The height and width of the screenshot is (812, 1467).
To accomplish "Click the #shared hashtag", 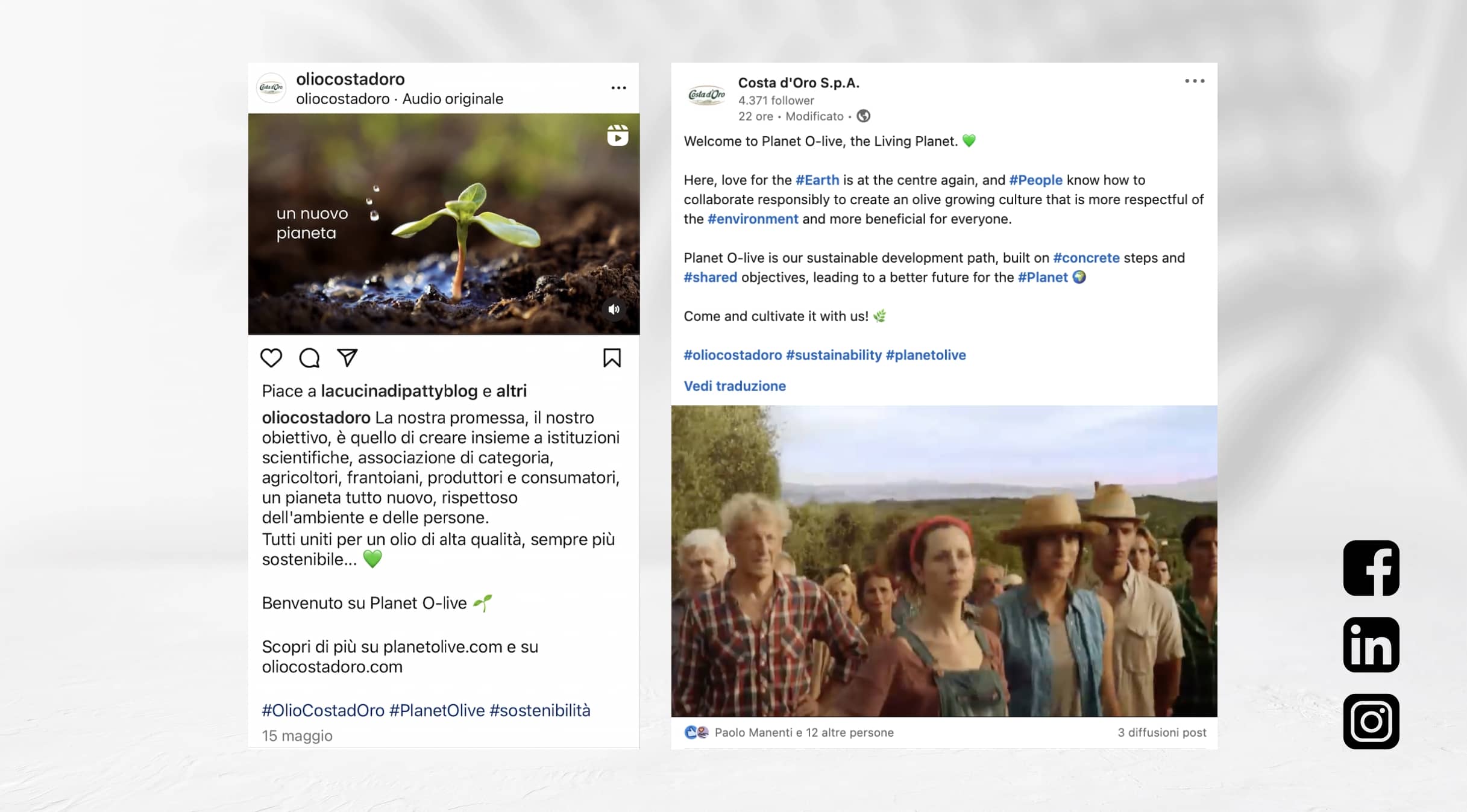I will (x=710, y=277).
